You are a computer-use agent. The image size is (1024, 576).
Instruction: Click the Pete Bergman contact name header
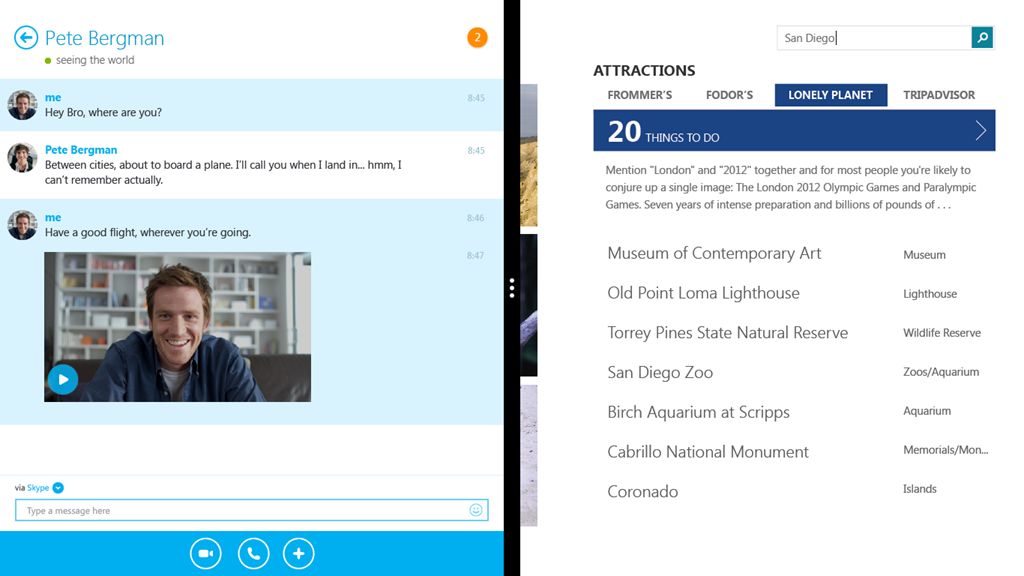[x=104, y=38]
